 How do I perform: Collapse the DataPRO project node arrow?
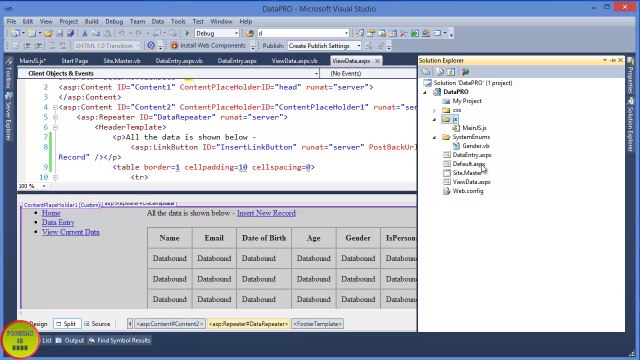coord(425,92)
